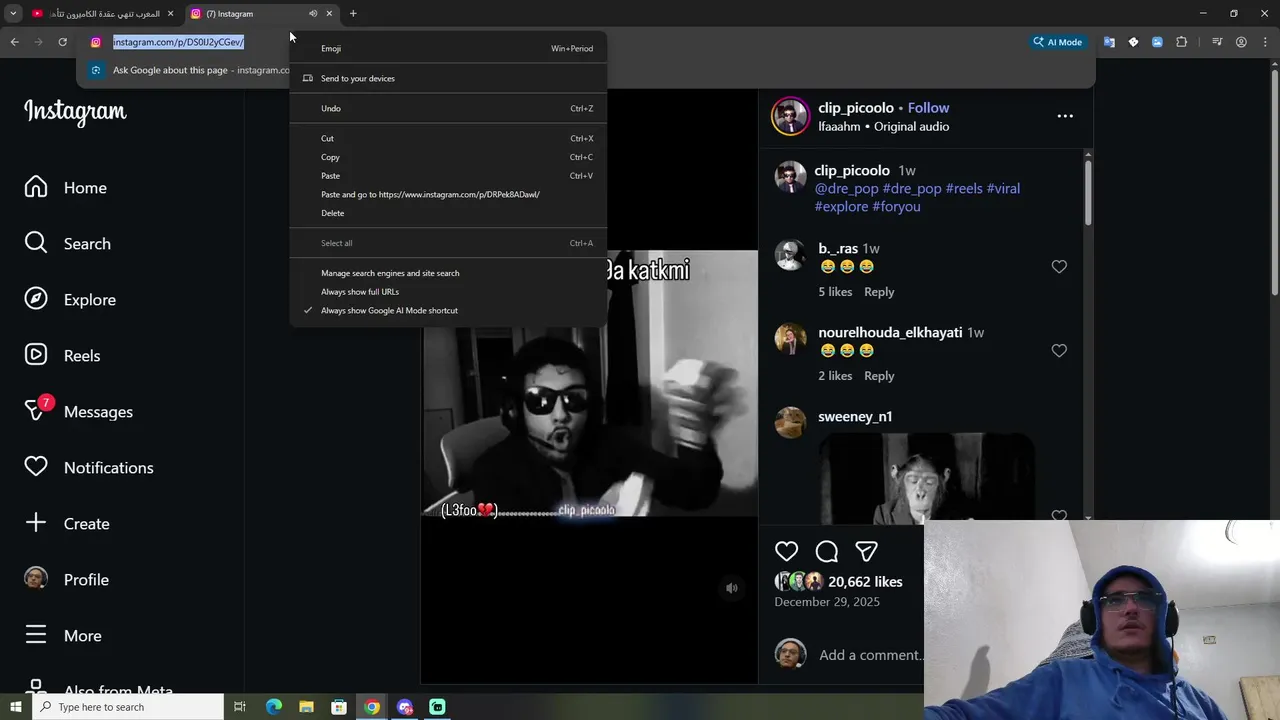
Task: Close the Instagram tab
Action: coord(329,14)
